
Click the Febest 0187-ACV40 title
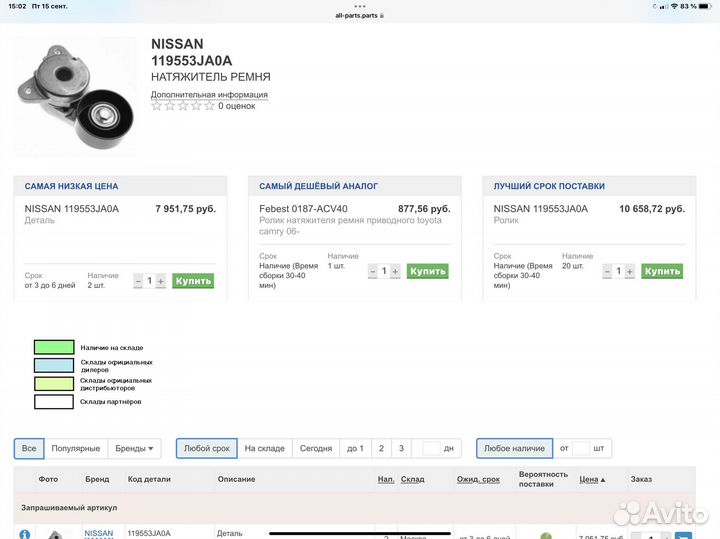(x=303, y=209)
